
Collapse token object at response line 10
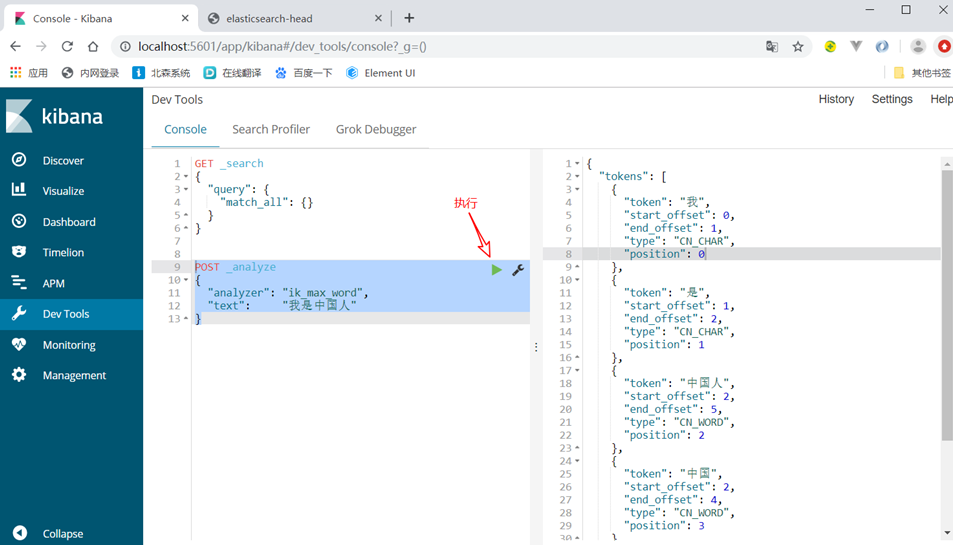(x=577, y=280)
